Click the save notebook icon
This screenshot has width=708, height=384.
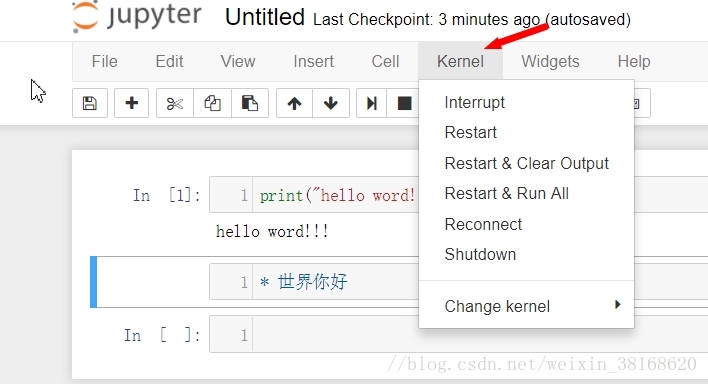90,103
